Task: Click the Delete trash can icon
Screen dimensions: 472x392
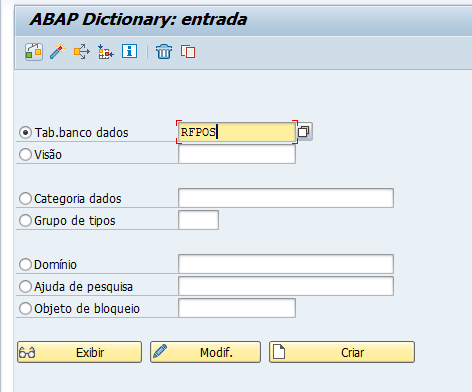Action: (x=164, y=52)
